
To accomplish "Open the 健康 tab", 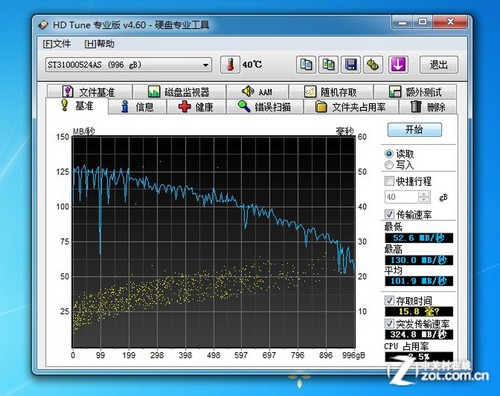I will pos(196,107).
